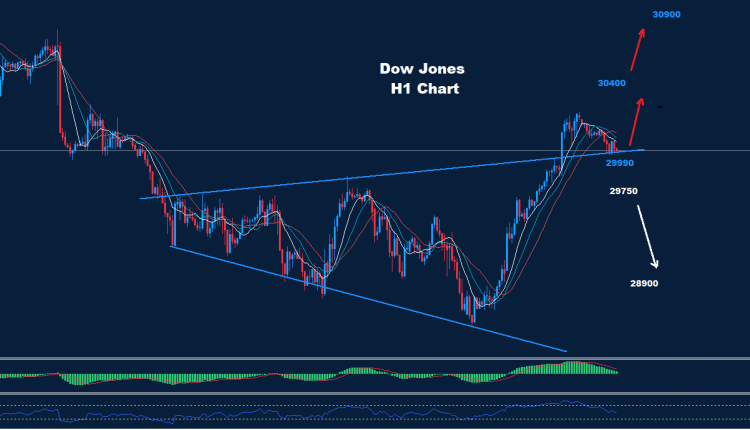Select the 30400 price target label

tap(611, 83)
